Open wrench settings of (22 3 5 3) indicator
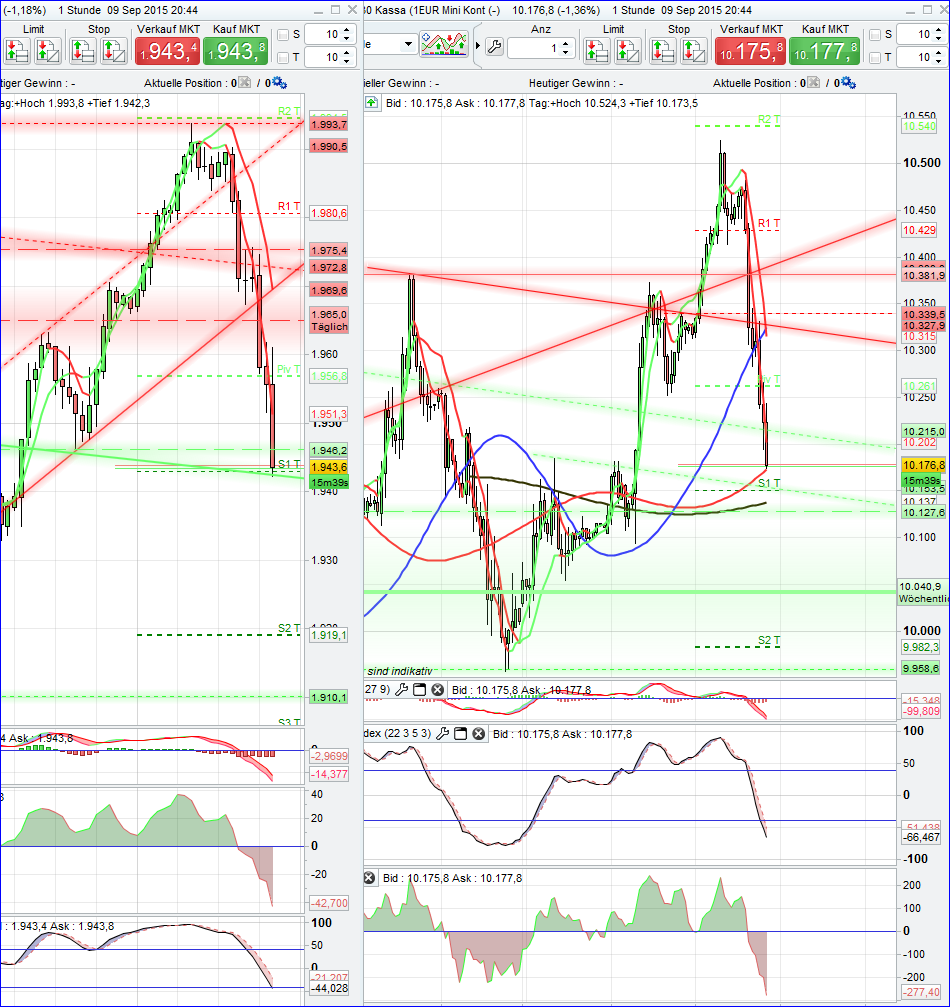The width and height of the screenshot is (950, 1007). 443,733
